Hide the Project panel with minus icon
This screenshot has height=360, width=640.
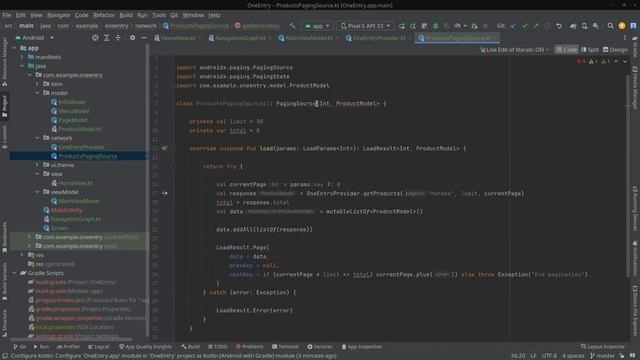pos(144,38)
